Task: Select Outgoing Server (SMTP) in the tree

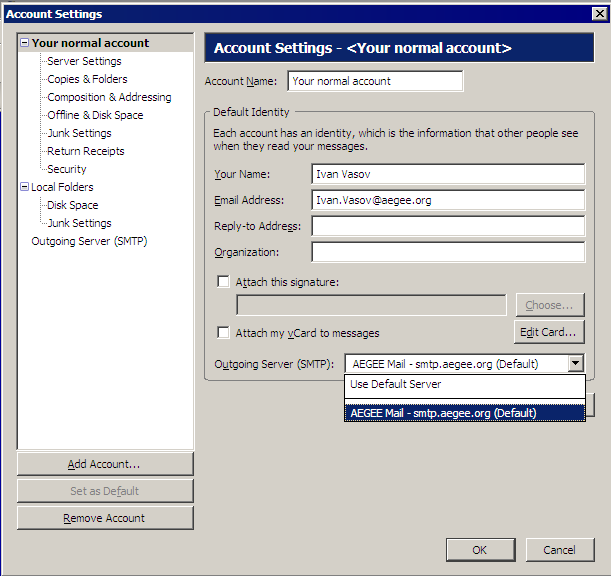Action: [x=89, y=241]
